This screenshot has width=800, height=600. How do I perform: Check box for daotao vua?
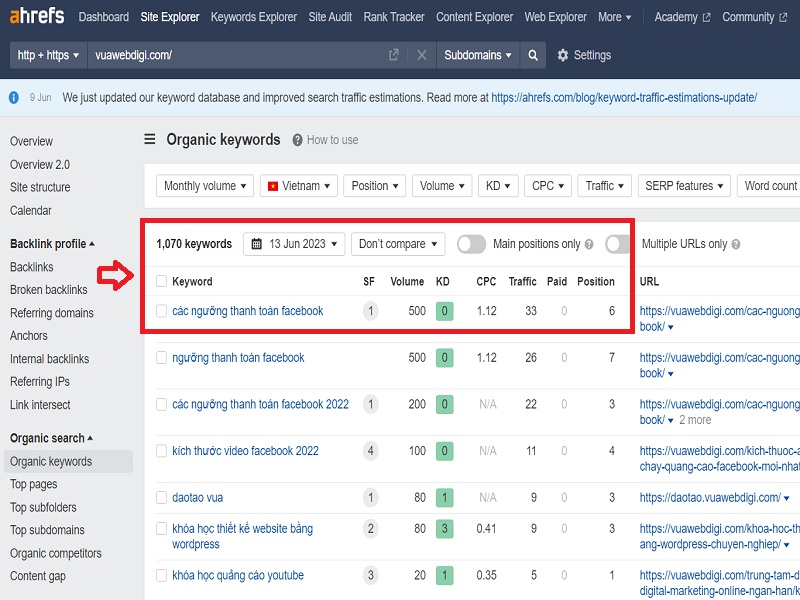click(161, 497)
